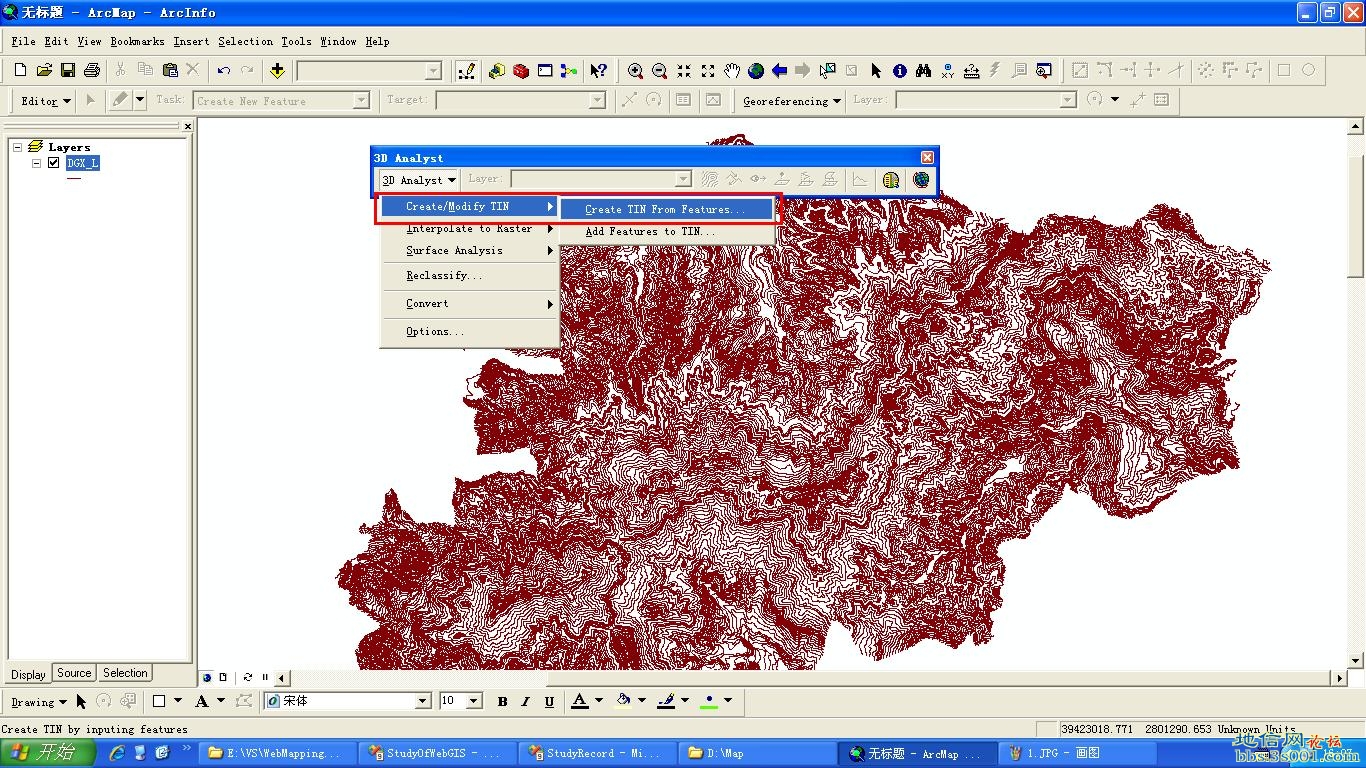This screenshot has width=1366, height=768.
Task: Switch to the Source tab
Action: pos(74,673)
